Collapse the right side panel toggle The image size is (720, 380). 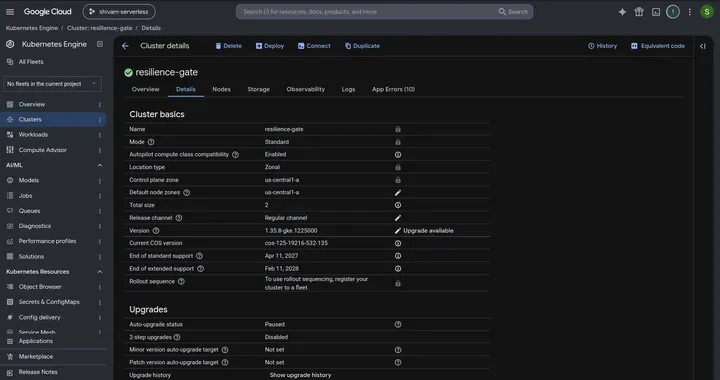[703, 46]
